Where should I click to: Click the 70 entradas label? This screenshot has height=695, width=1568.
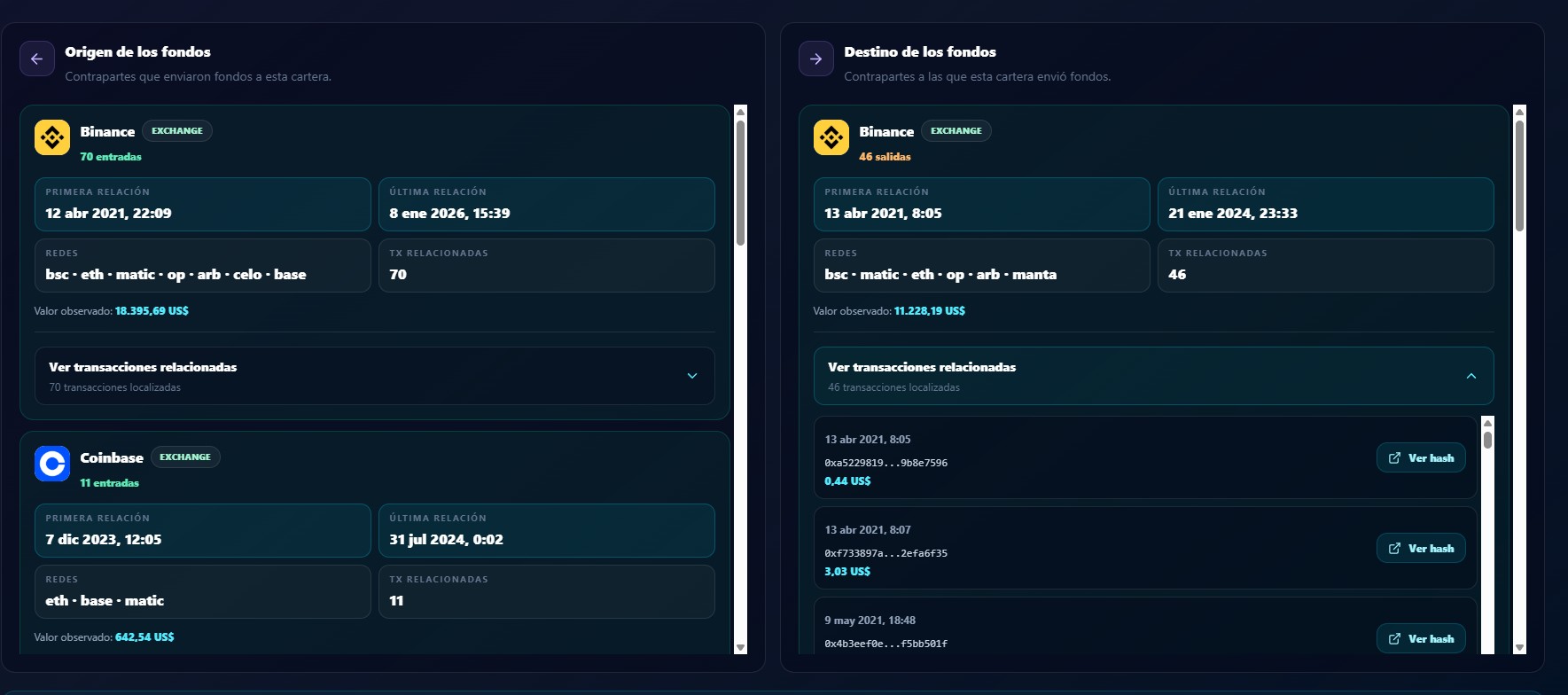coord(111,157)
